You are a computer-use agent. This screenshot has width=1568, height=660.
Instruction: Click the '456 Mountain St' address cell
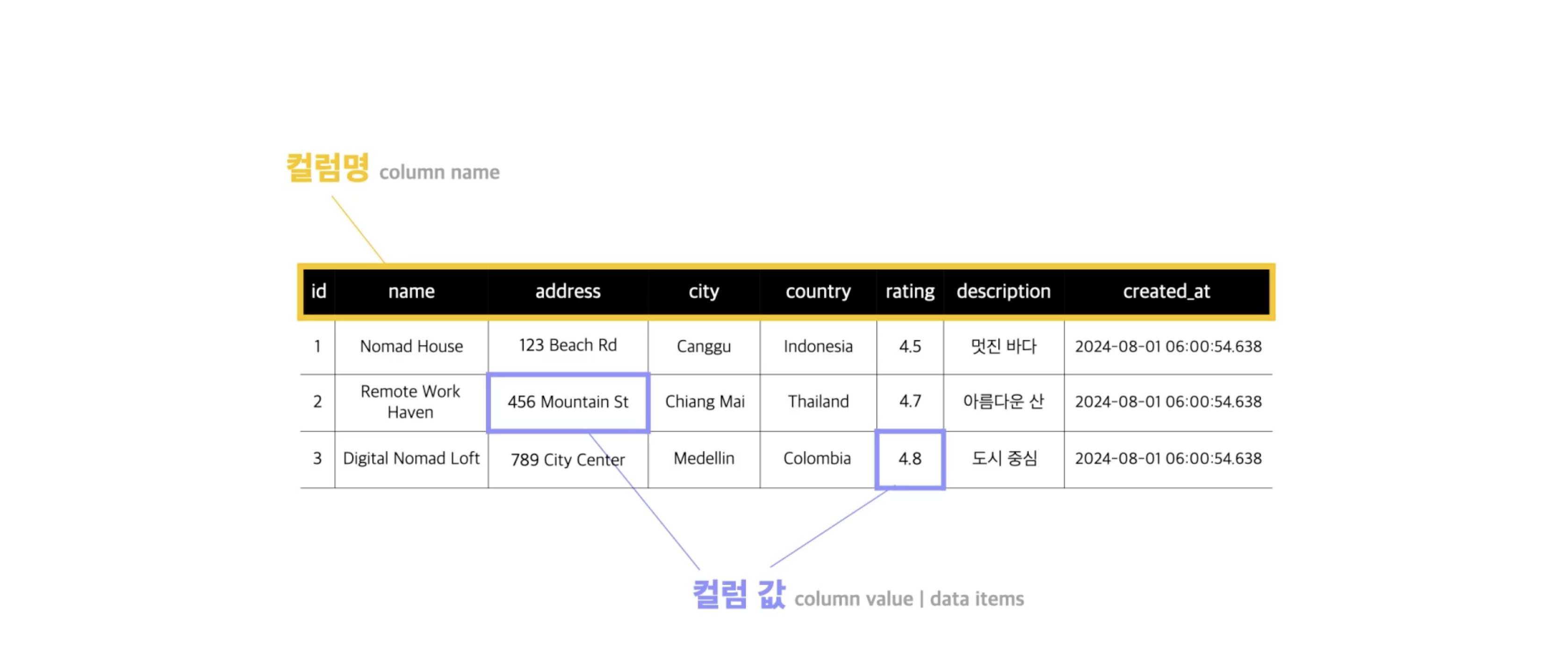click(x=568, y=402)
